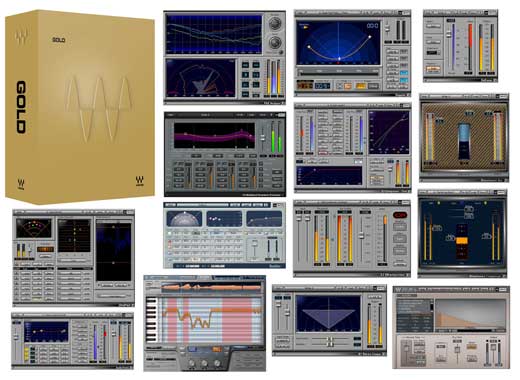Toggle the yellow button in Doppler bottom row
Image resolution: width=520 pixels, height=380 pixels.
pyautogui.click(x=361, y=86)
